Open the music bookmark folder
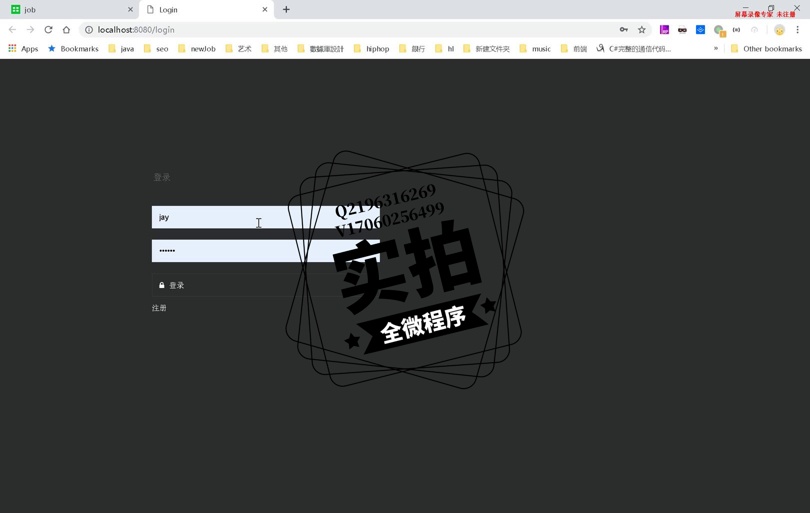The height and width of the screenshot is (513, 810). [535, 49]
